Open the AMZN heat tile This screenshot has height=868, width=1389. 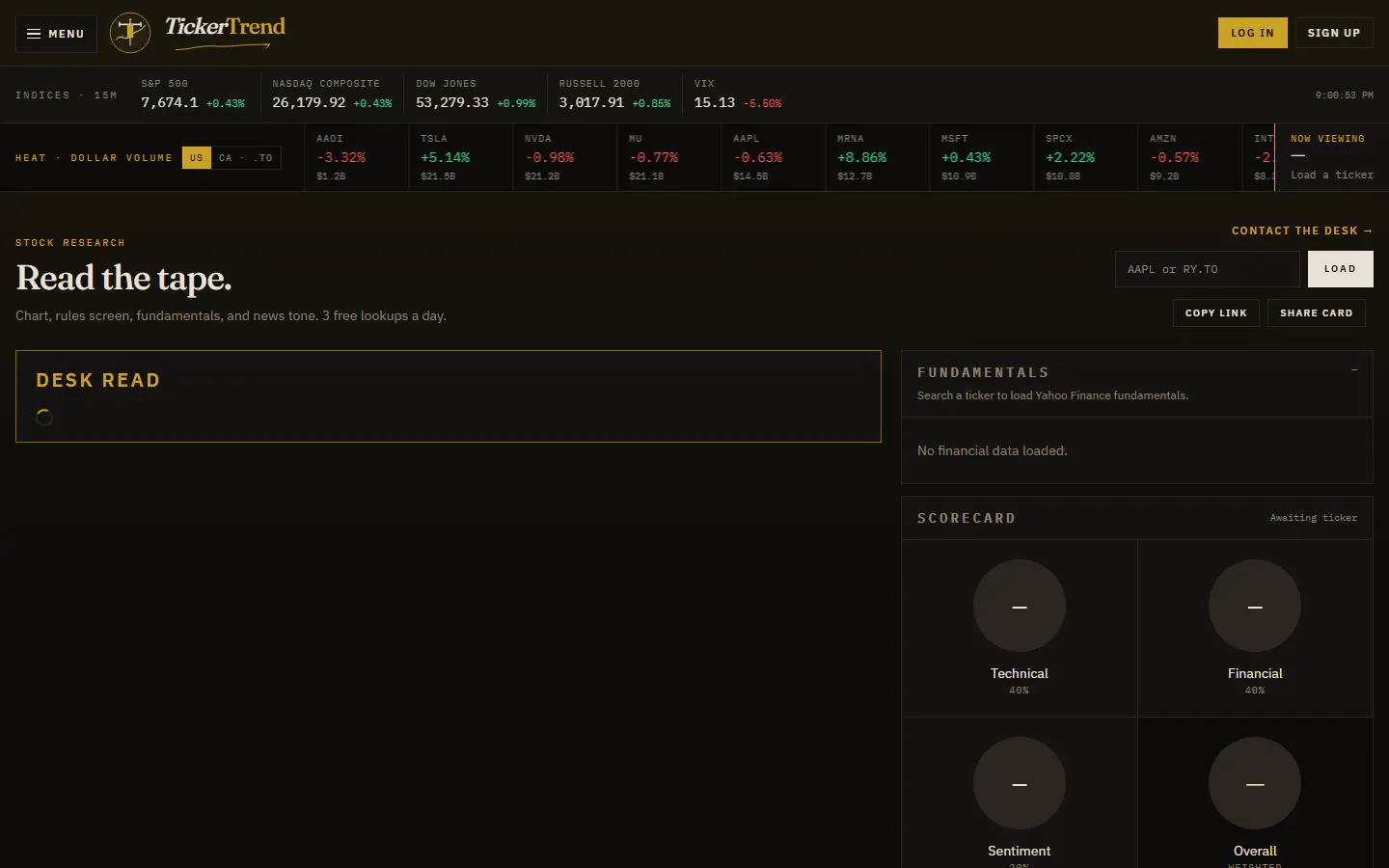(1189, 157)
